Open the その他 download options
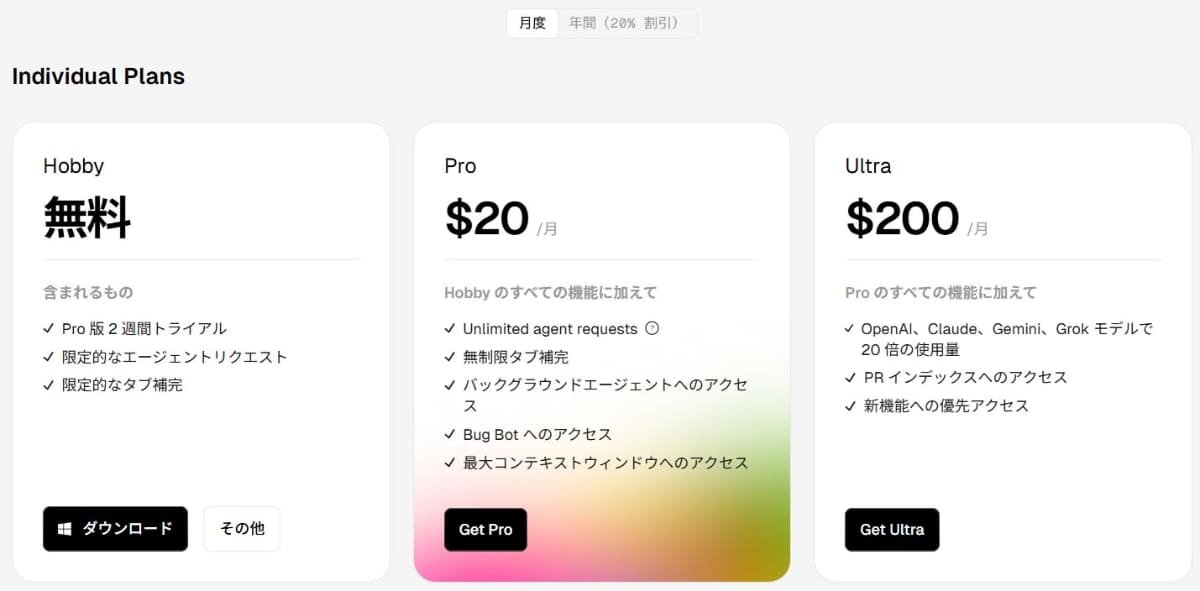Screen dimensions: 1200x591 point(242,529)
